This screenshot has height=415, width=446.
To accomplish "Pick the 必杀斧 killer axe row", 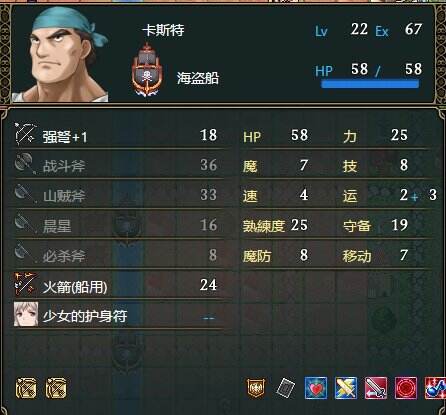I will coord(118,255).
